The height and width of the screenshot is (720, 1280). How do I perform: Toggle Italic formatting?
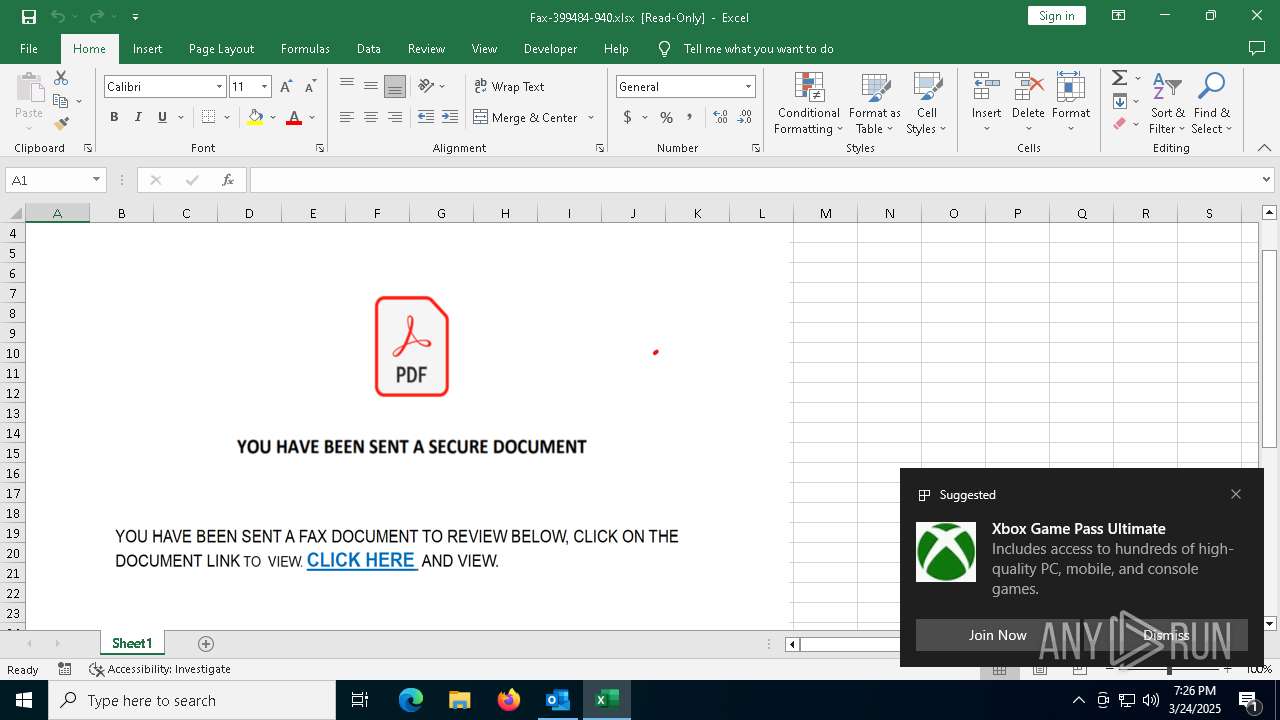[138, 117]
